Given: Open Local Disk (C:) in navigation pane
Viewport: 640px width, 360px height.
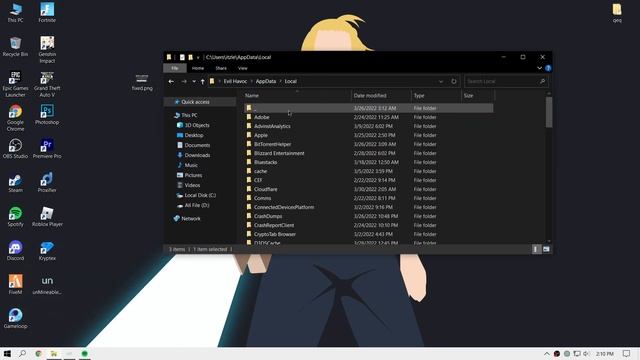Looking at the screenshot, I should [200, 195].
